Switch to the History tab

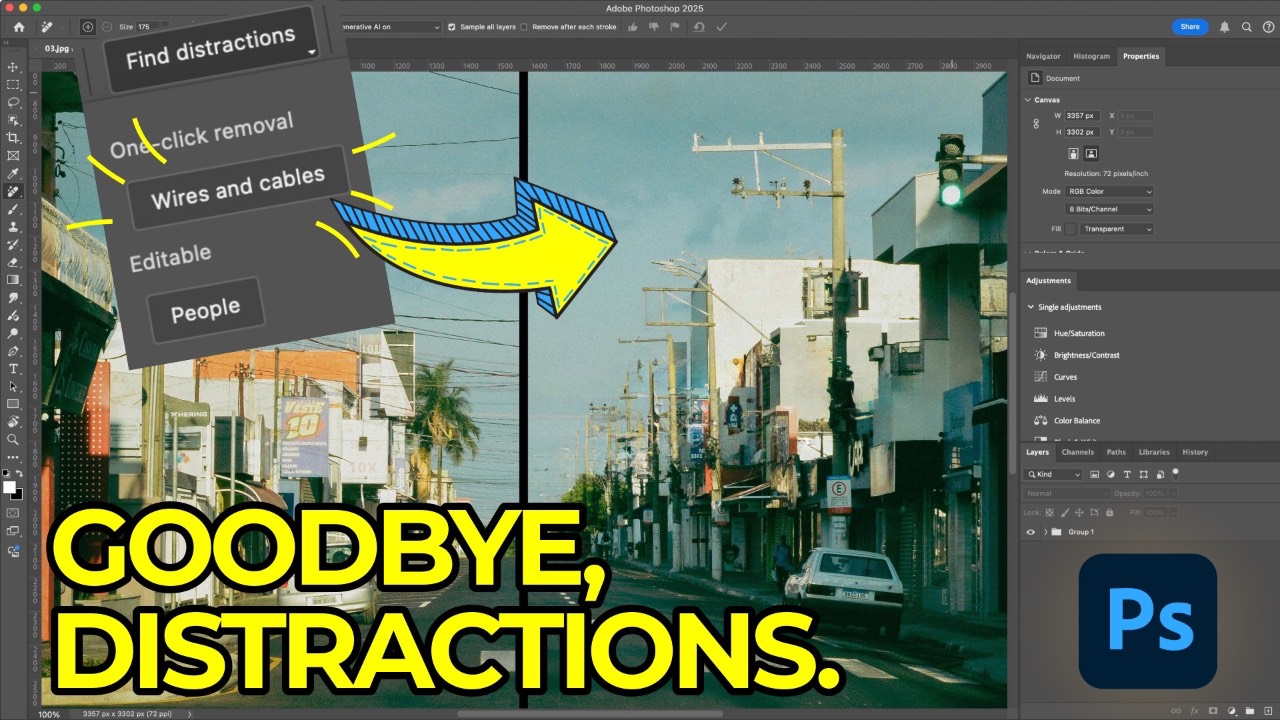[x=1195, y=452]
